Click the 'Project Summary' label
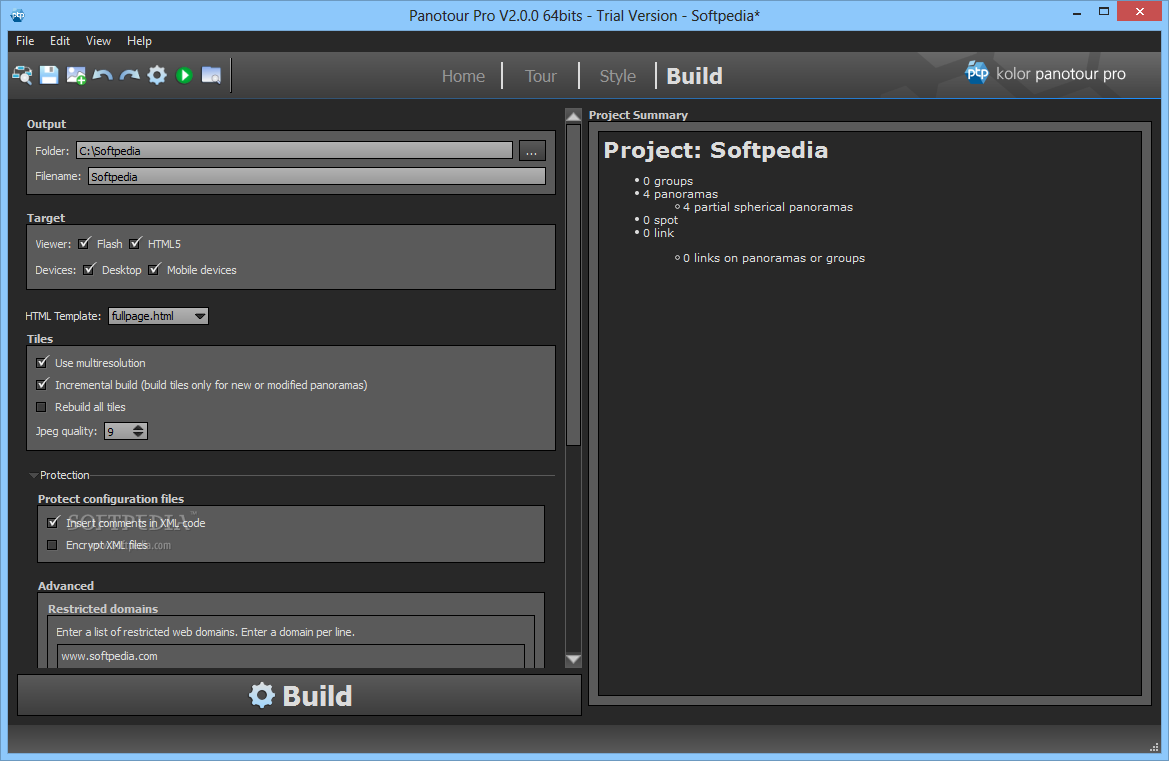This screenshot has width=1169, height=761. coord(638,115)
